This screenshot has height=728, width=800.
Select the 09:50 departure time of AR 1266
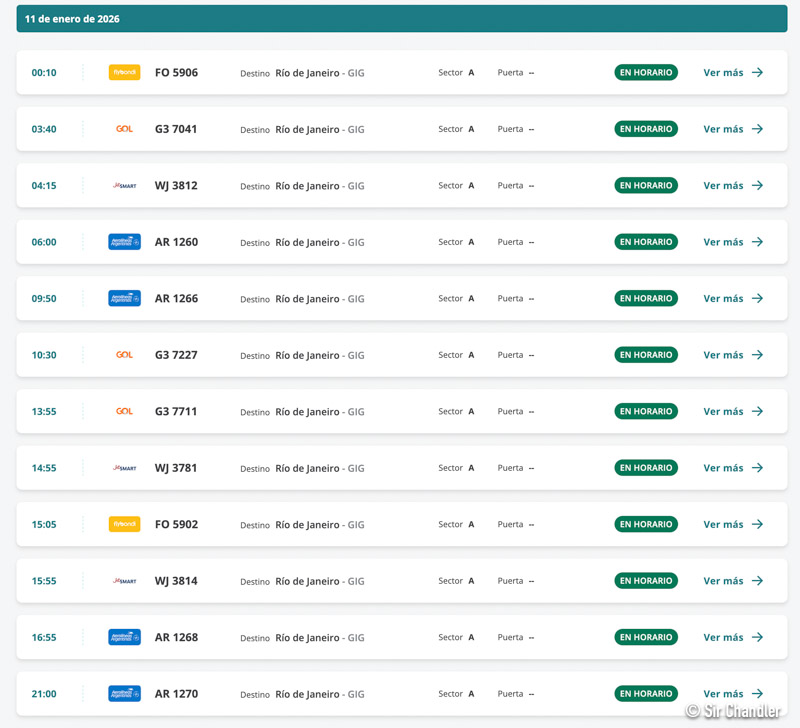tap(44, 299)
